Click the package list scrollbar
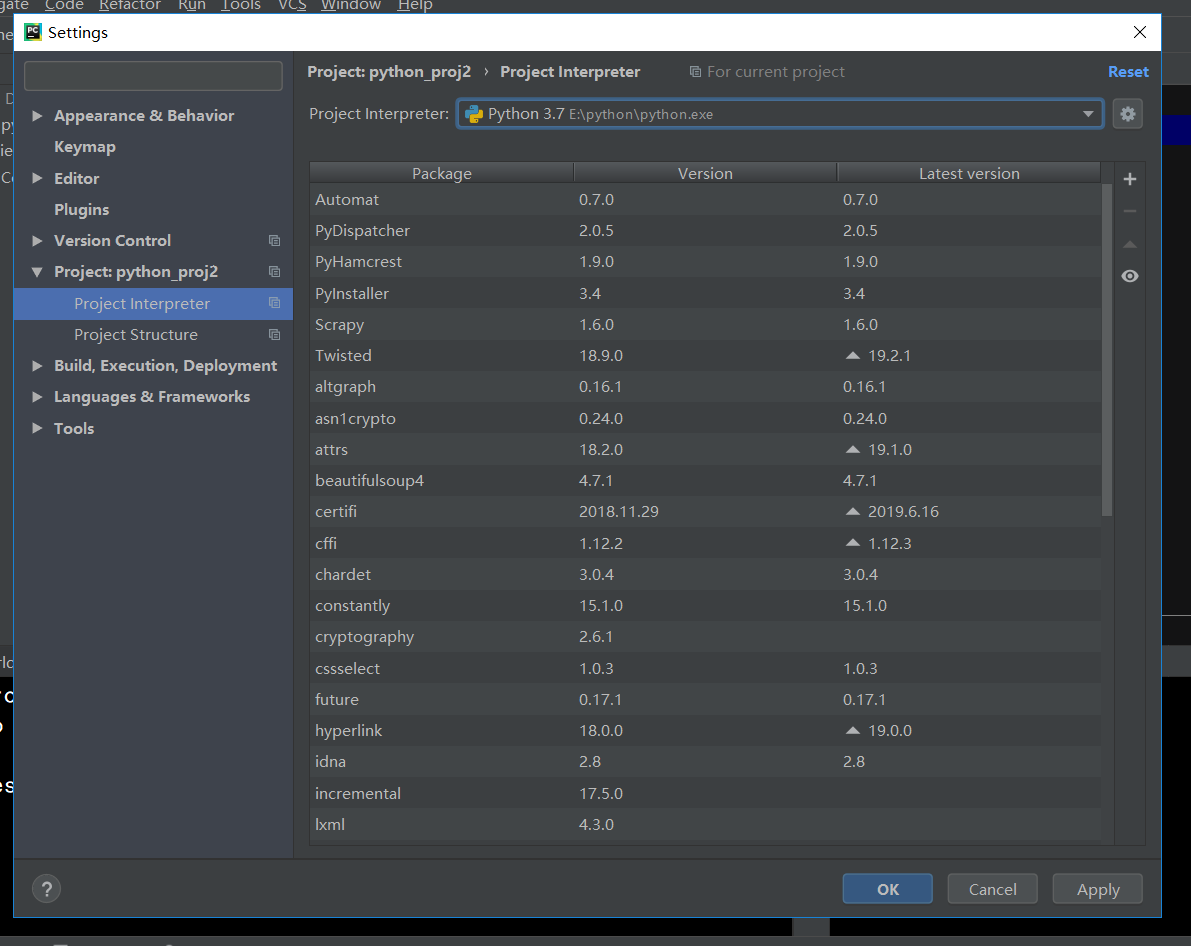 pos(1107,350)
